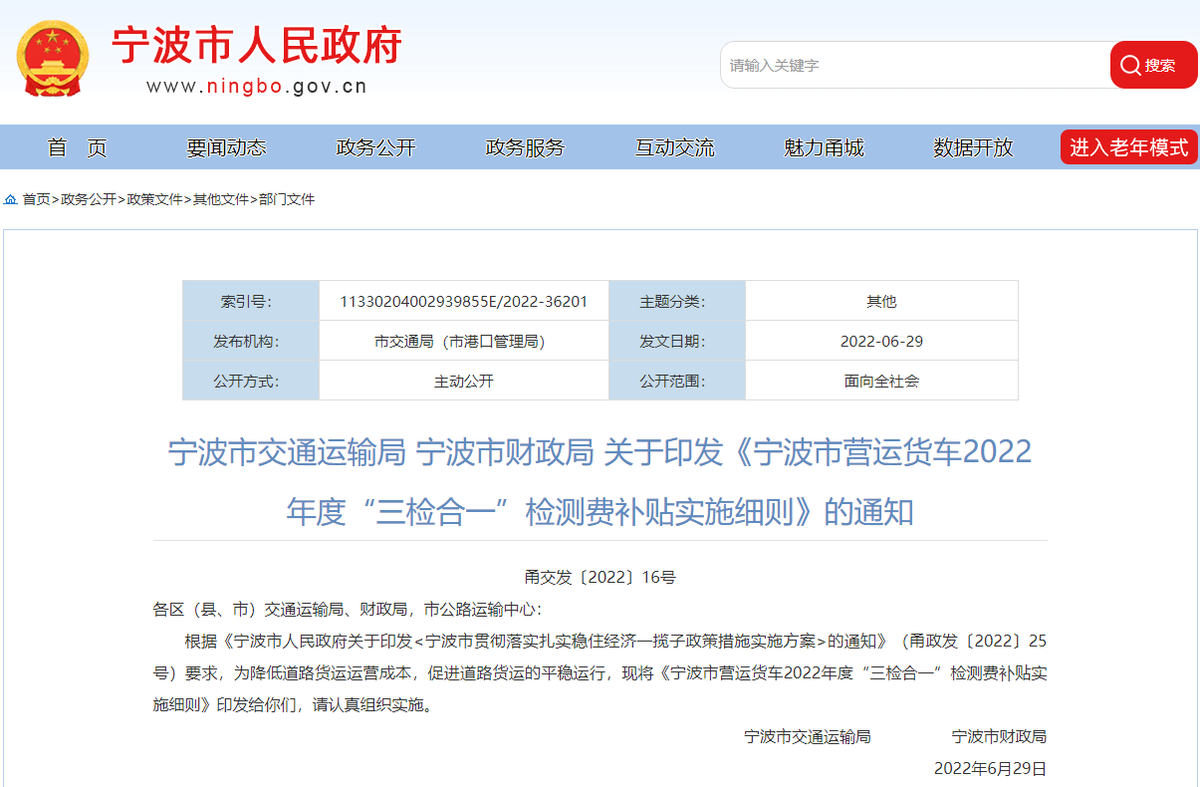Click 市交通局（市港口管理局）cell
The height and width of the screenshot is (787, 1200).
tap(464, 341)
